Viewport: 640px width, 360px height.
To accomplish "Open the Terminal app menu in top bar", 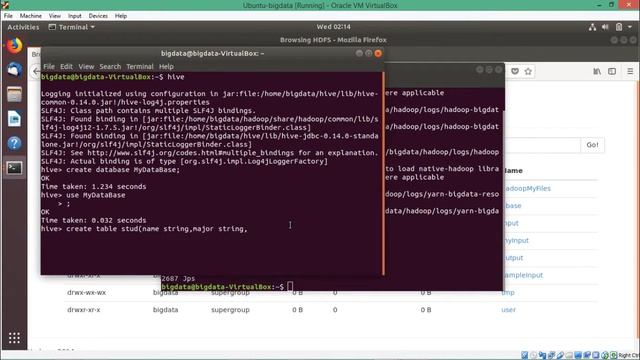I will click(x=71, y=27).
